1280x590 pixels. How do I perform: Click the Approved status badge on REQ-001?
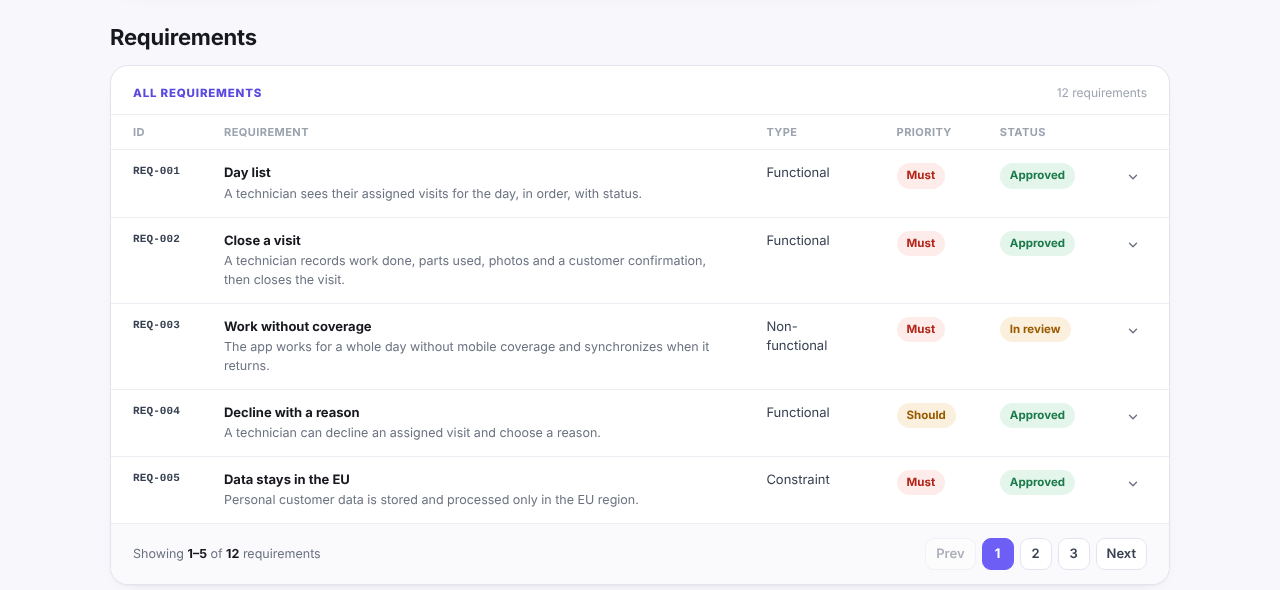point(1037,176)
